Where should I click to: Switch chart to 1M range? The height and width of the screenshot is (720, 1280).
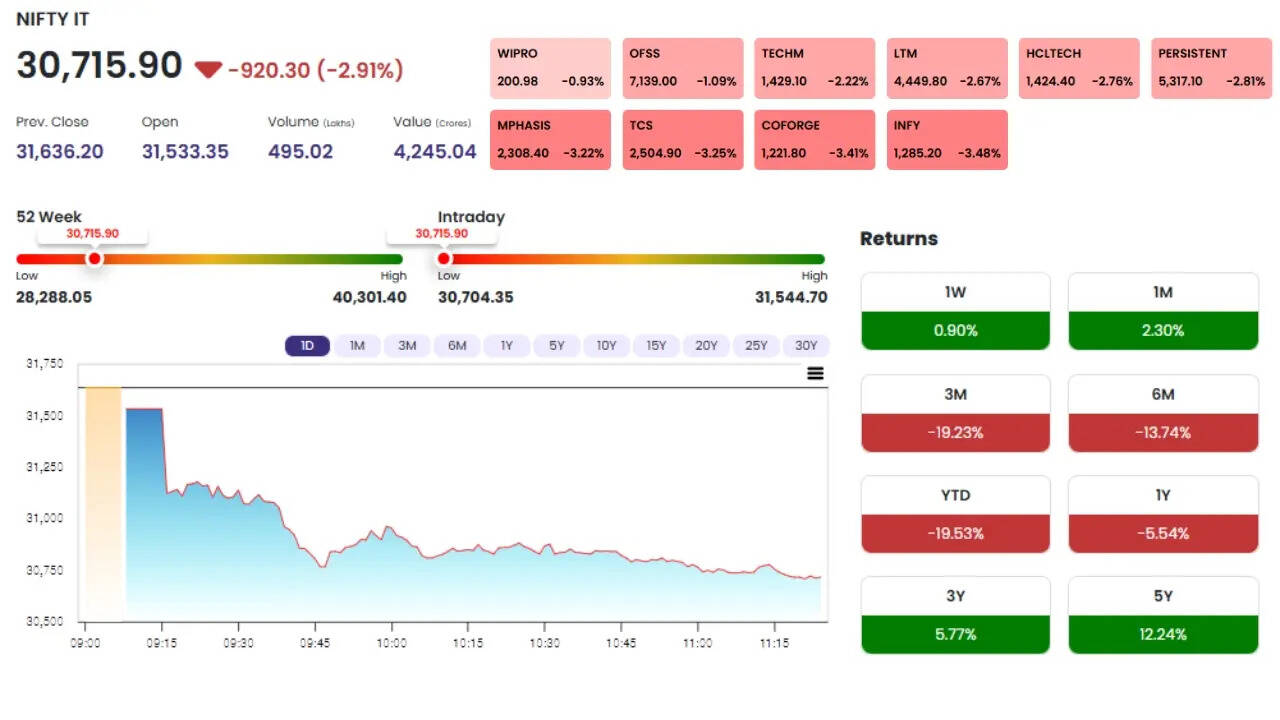[x=357, y=346]
